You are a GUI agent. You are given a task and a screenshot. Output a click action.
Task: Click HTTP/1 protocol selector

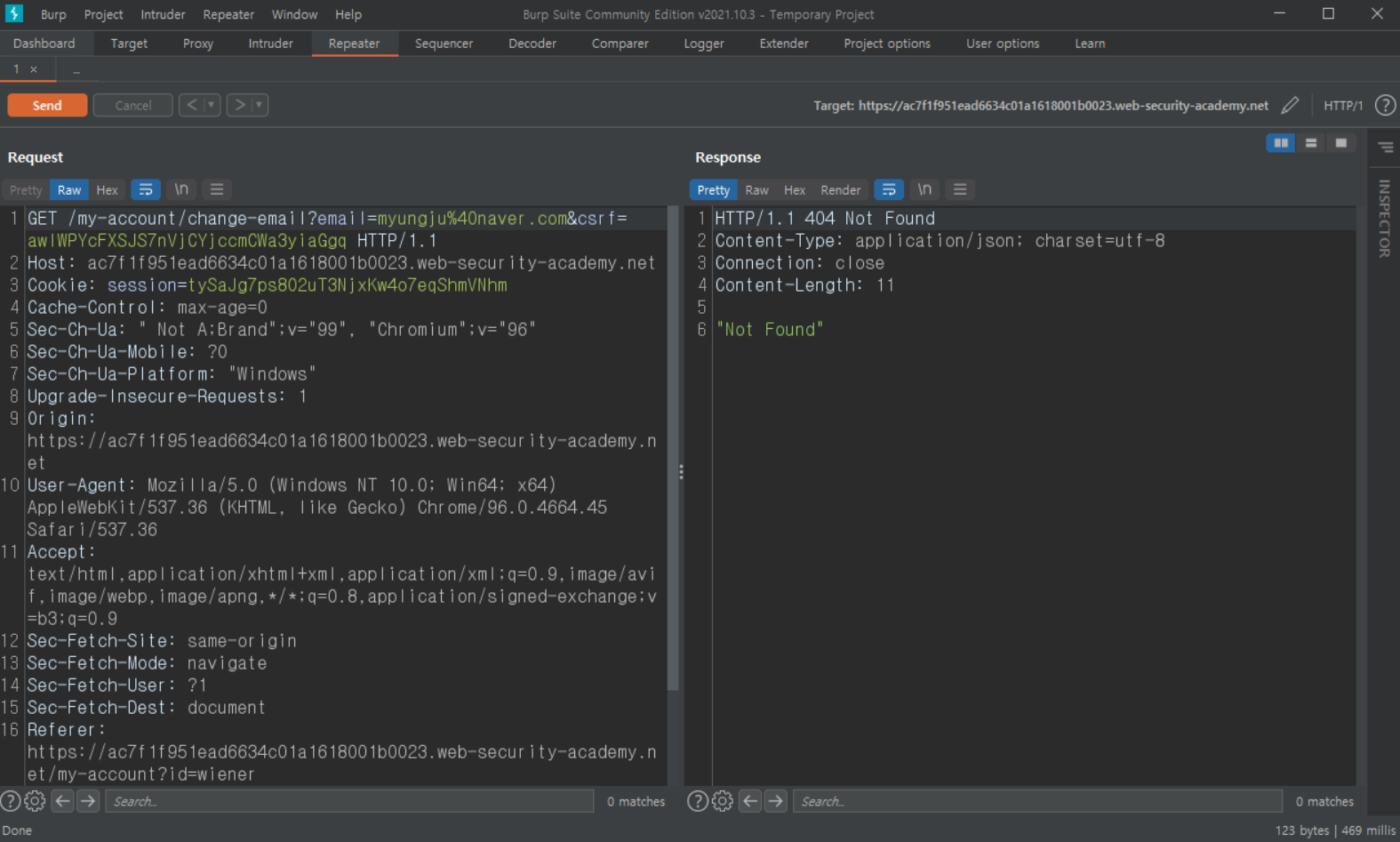[x=1343, y=105]
